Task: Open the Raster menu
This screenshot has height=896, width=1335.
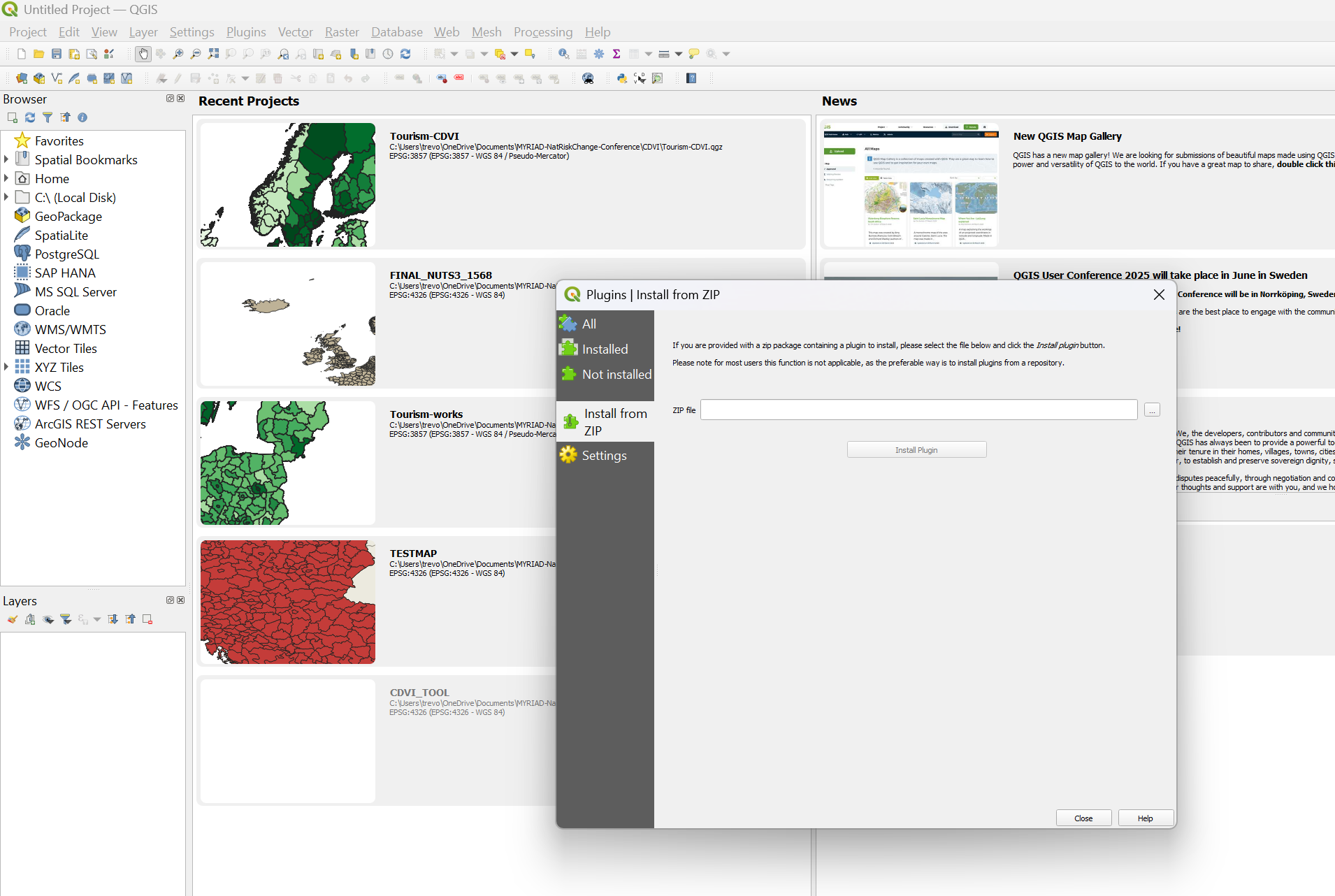Action: (x=342, y=32)
